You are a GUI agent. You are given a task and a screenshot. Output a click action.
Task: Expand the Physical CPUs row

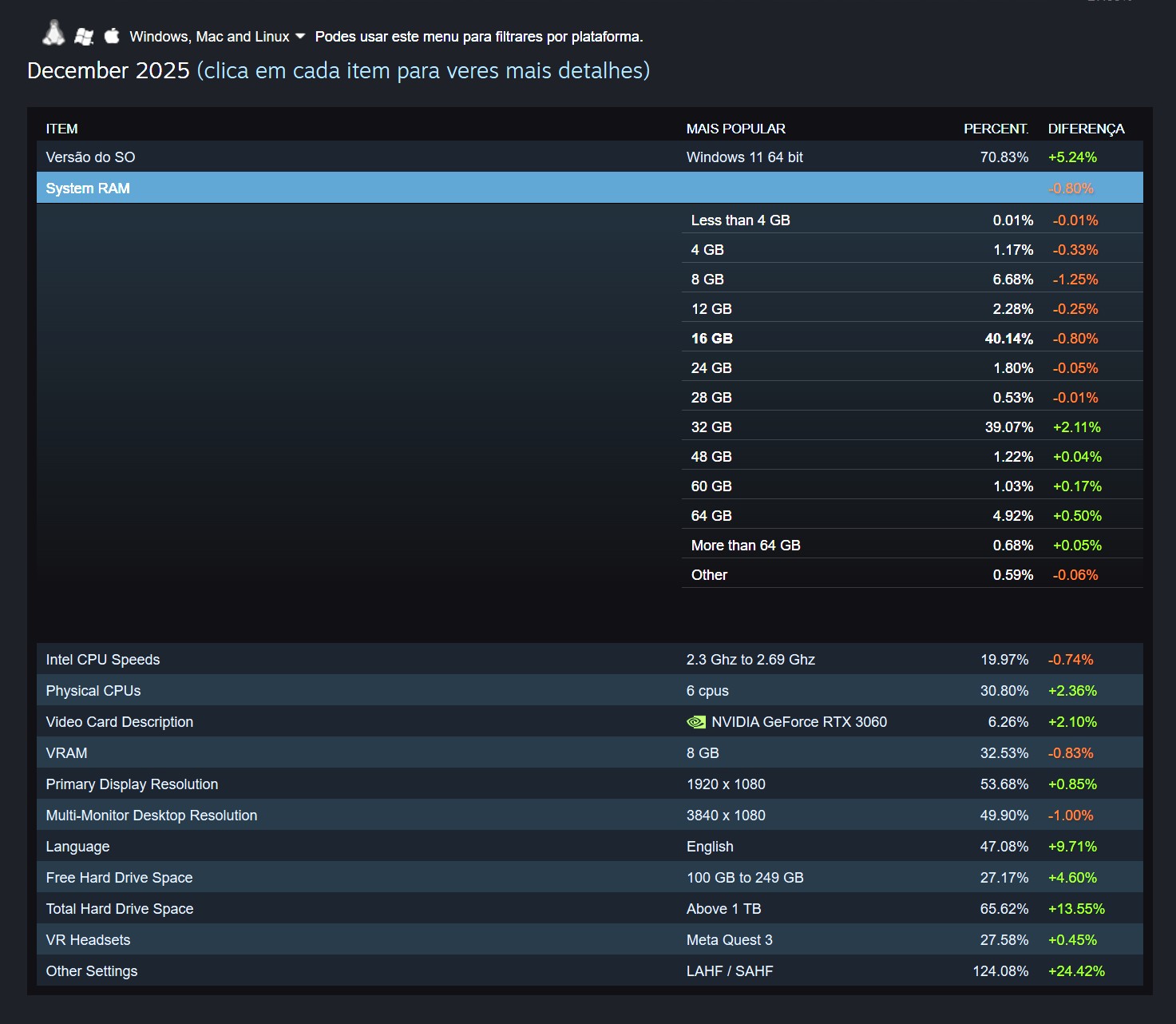coord(93,691)
